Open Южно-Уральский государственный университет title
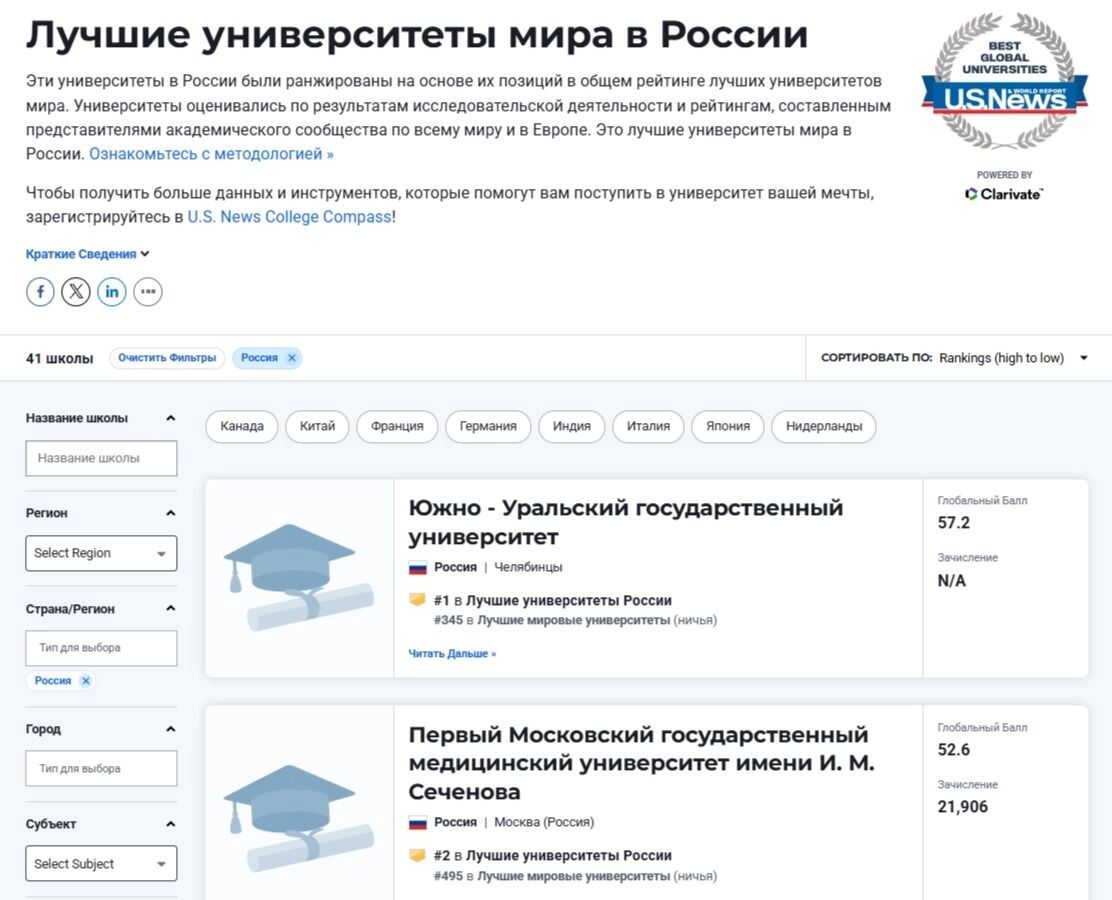 coord(626,523)
